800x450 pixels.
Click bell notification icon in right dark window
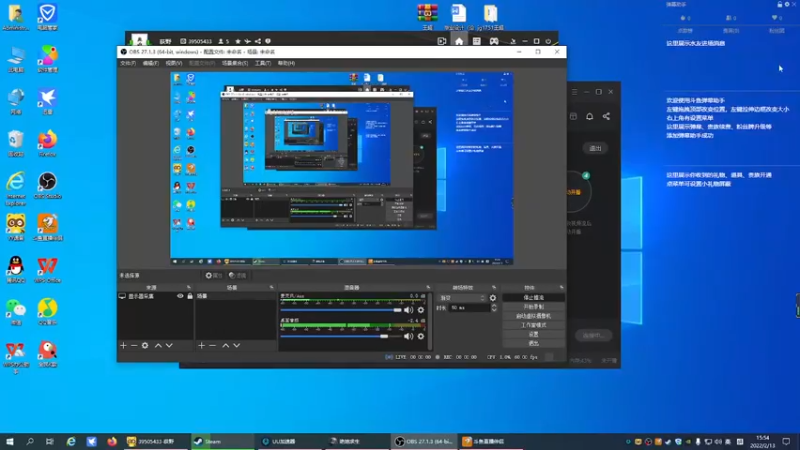coord(589,116)
